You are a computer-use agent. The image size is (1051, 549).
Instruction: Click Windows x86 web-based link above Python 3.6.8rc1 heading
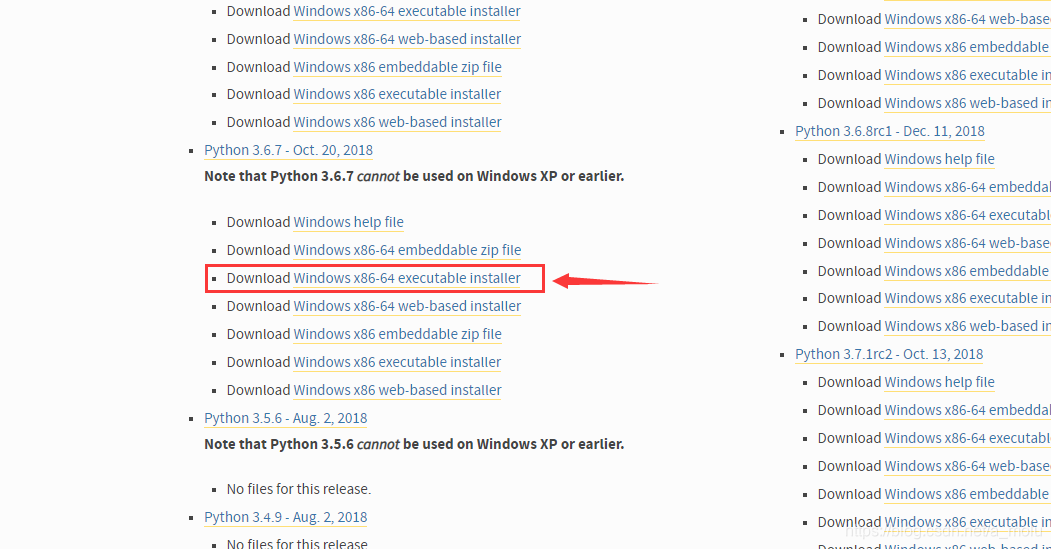pyautogui.click(x=967, y=104)
